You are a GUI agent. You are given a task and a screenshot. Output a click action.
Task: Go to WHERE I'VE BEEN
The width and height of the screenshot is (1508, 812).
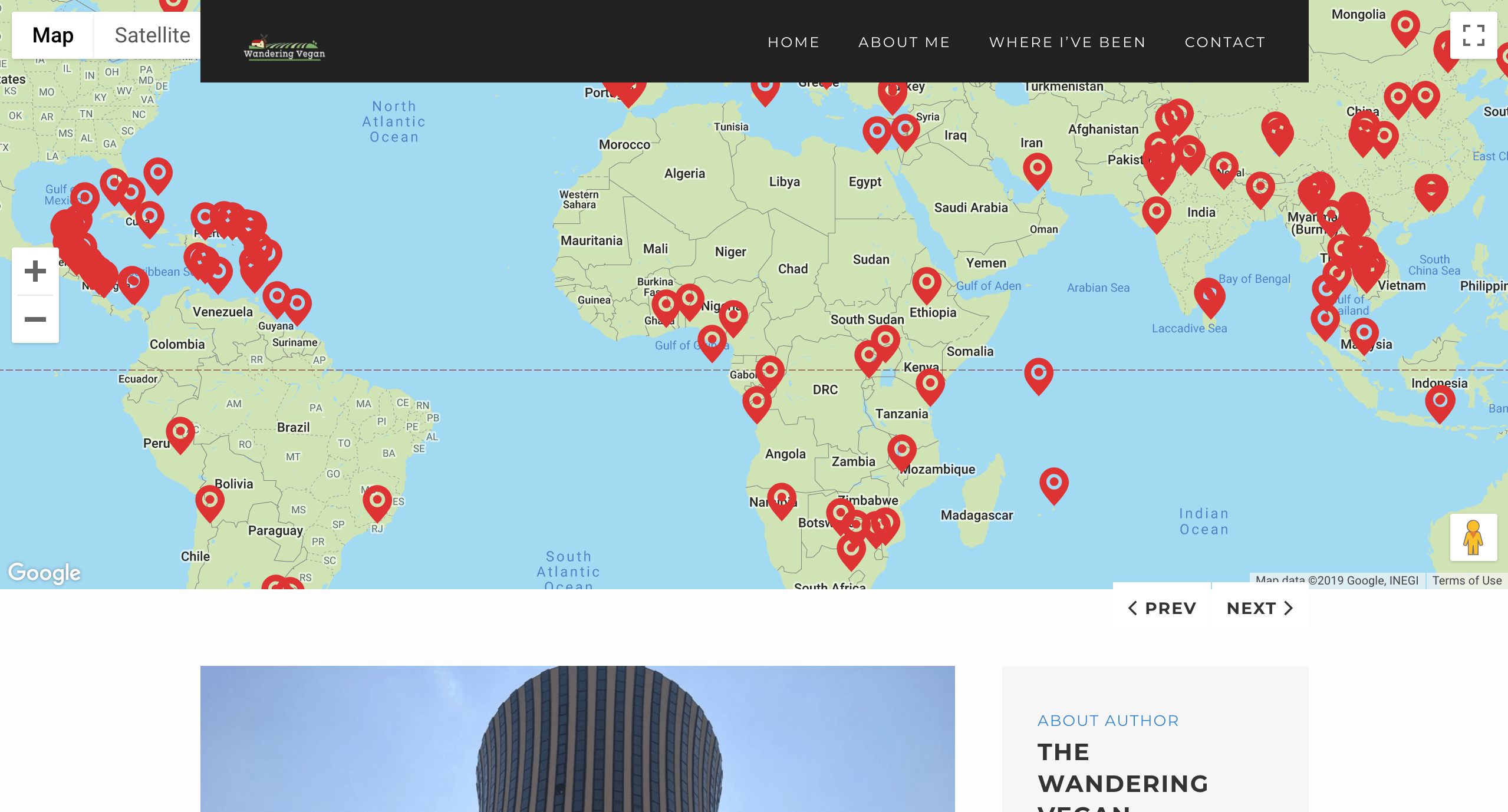pyautogui.click(x=1067, y=42)
